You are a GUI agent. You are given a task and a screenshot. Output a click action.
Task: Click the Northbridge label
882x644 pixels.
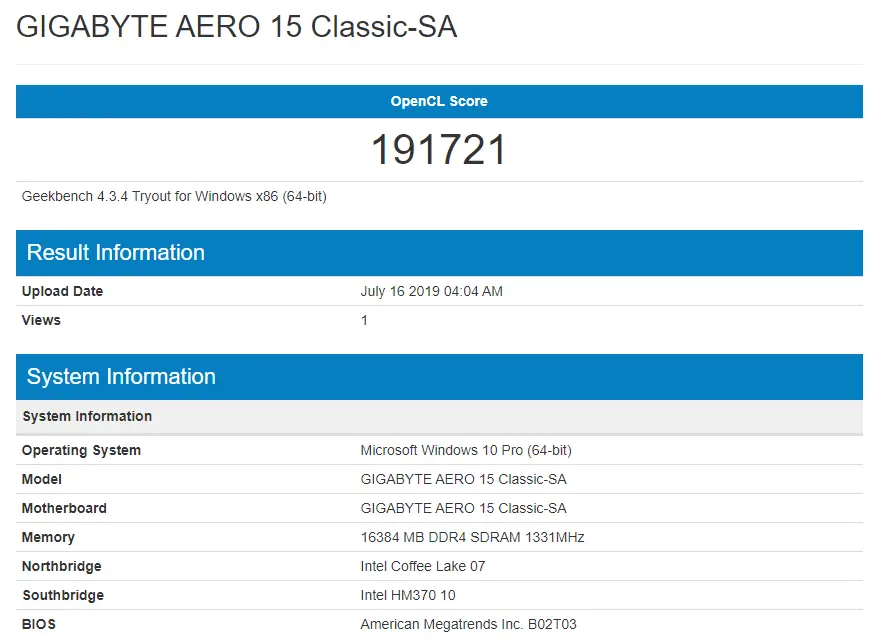(x=61, y=566)
